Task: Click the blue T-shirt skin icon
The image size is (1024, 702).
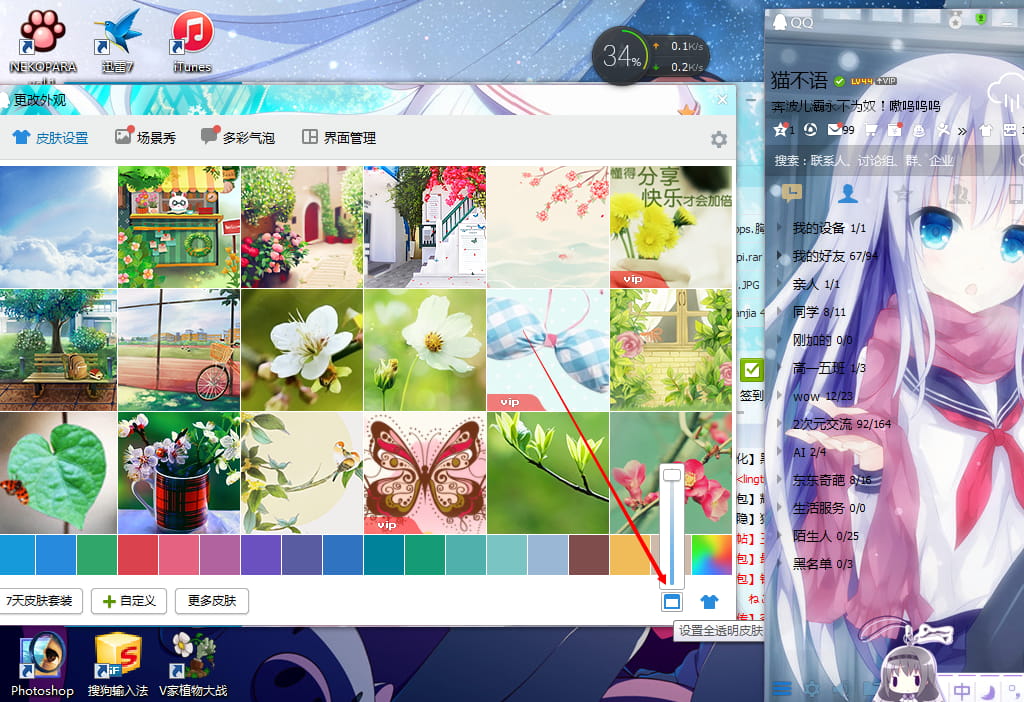Action: (709, 601)
